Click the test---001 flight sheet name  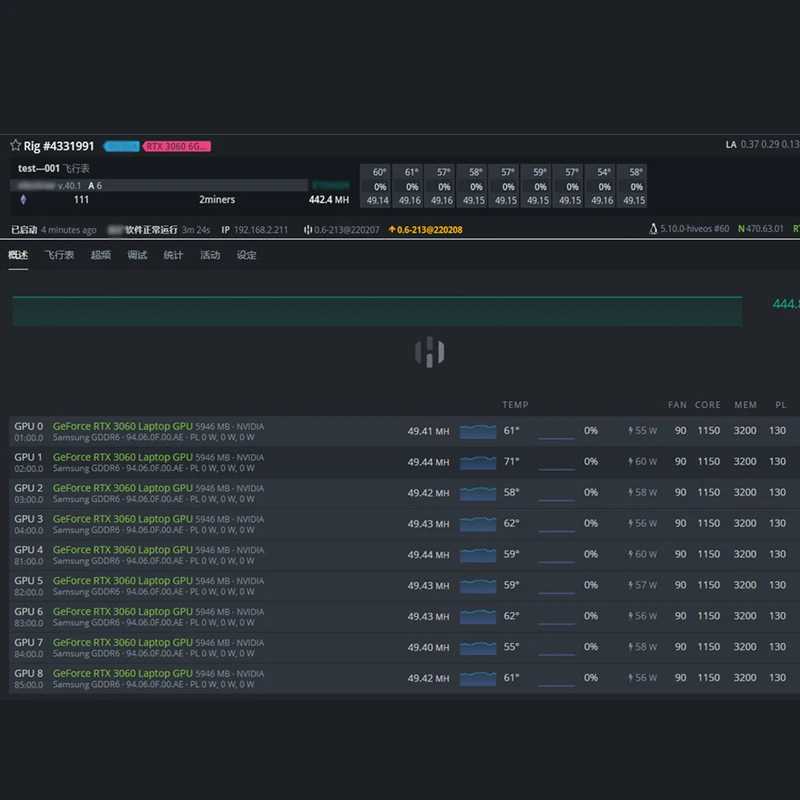(x=39, y=168)
